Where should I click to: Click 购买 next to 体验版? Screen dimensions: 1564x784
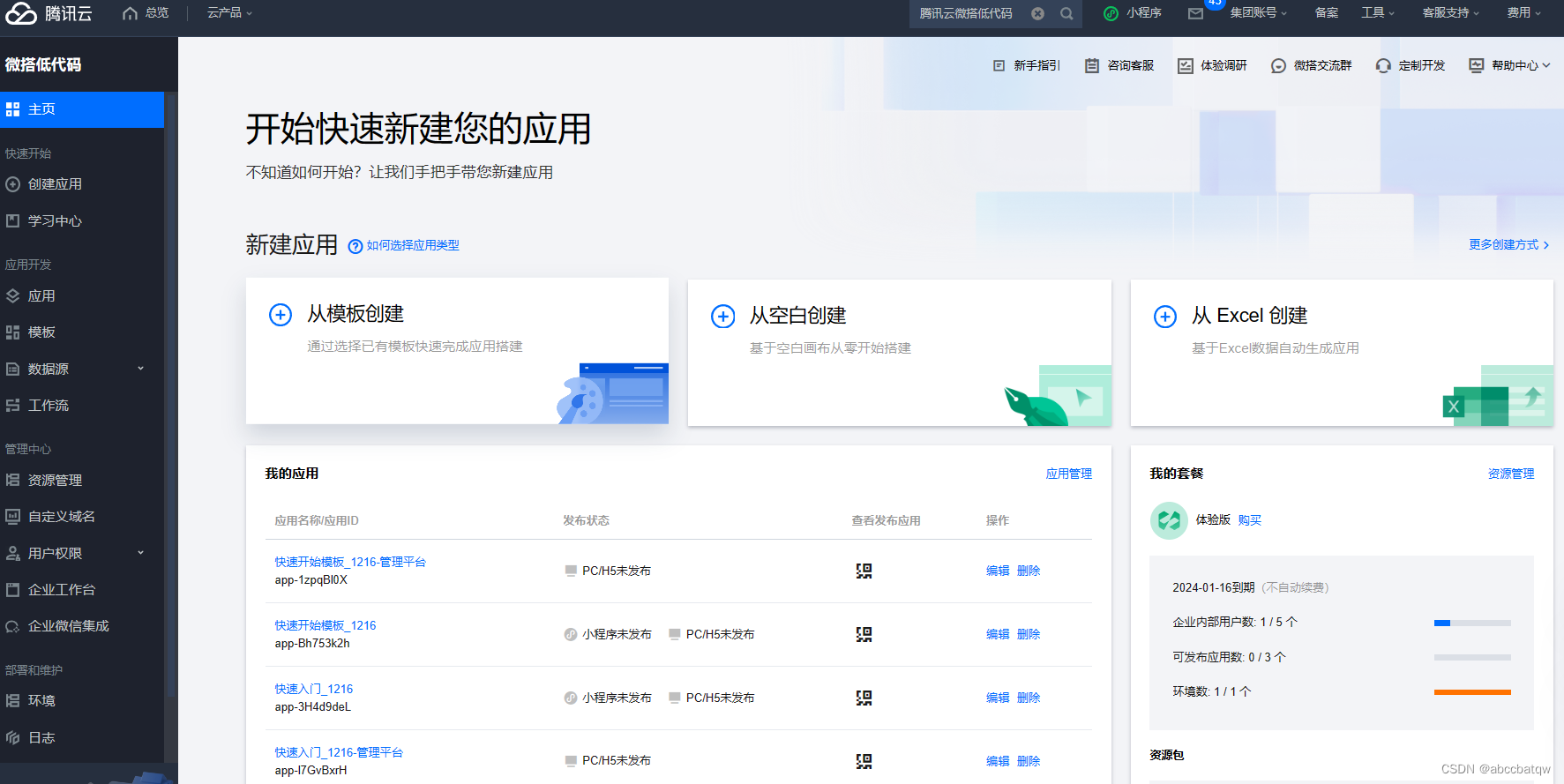[x=1250, y=520]
